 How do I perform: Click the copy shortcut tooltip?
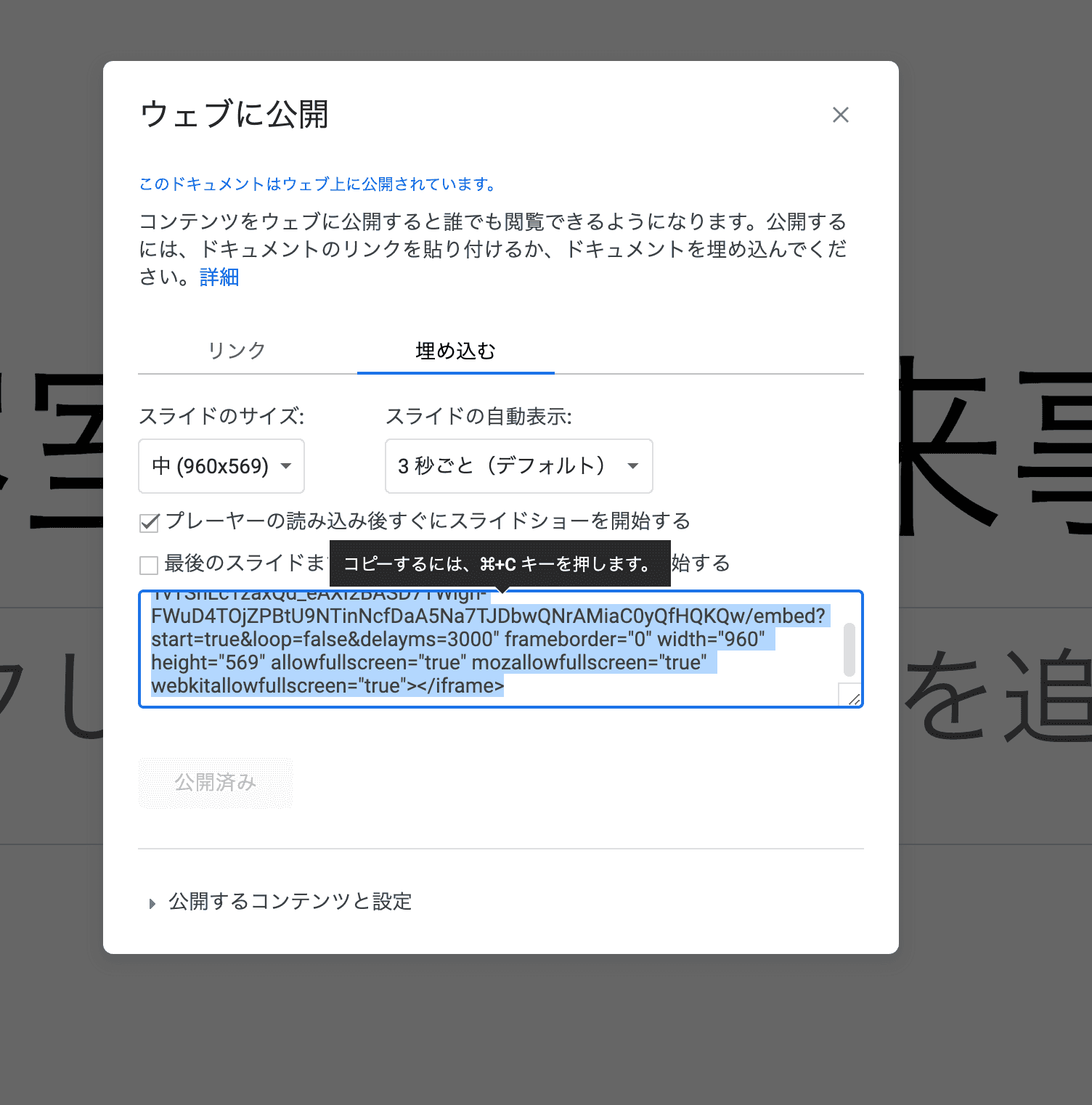[499, 564]
